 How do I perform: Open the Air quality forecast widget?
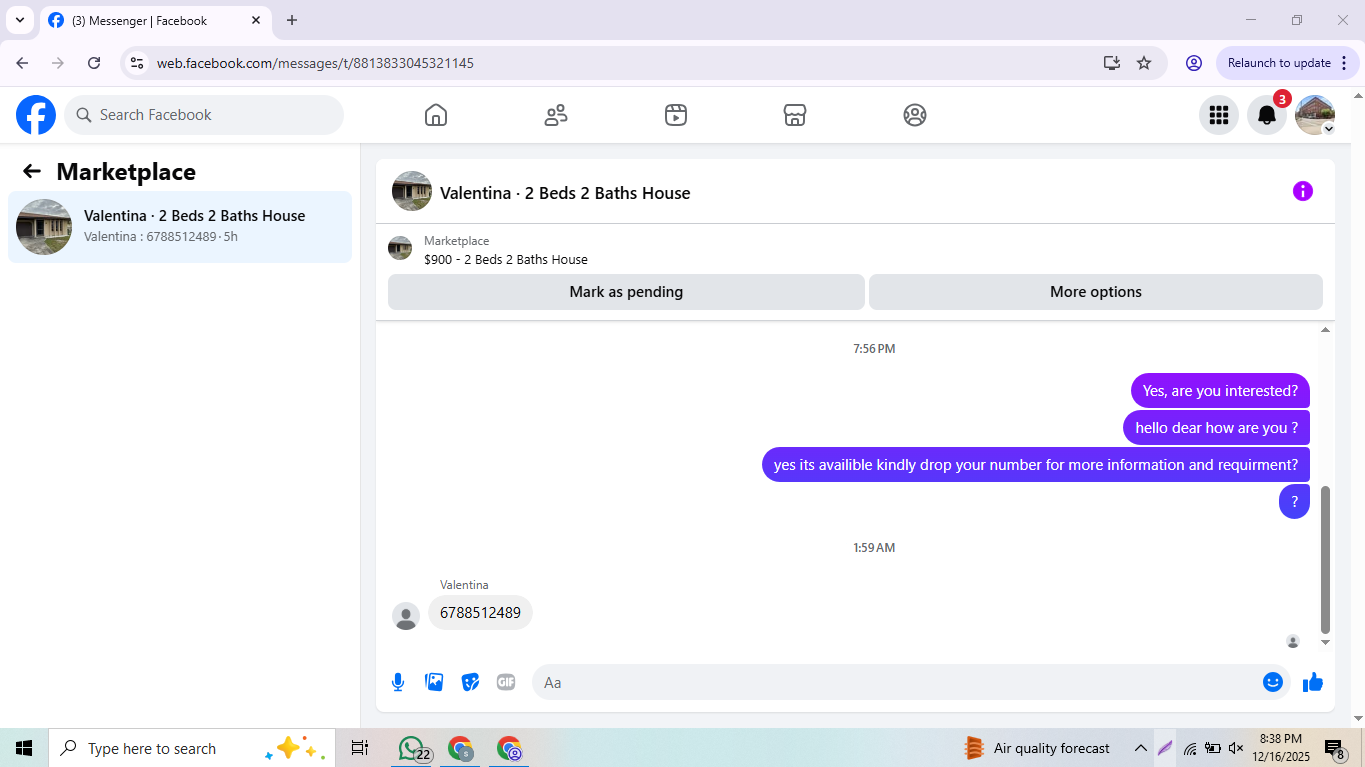(1037, 748)
